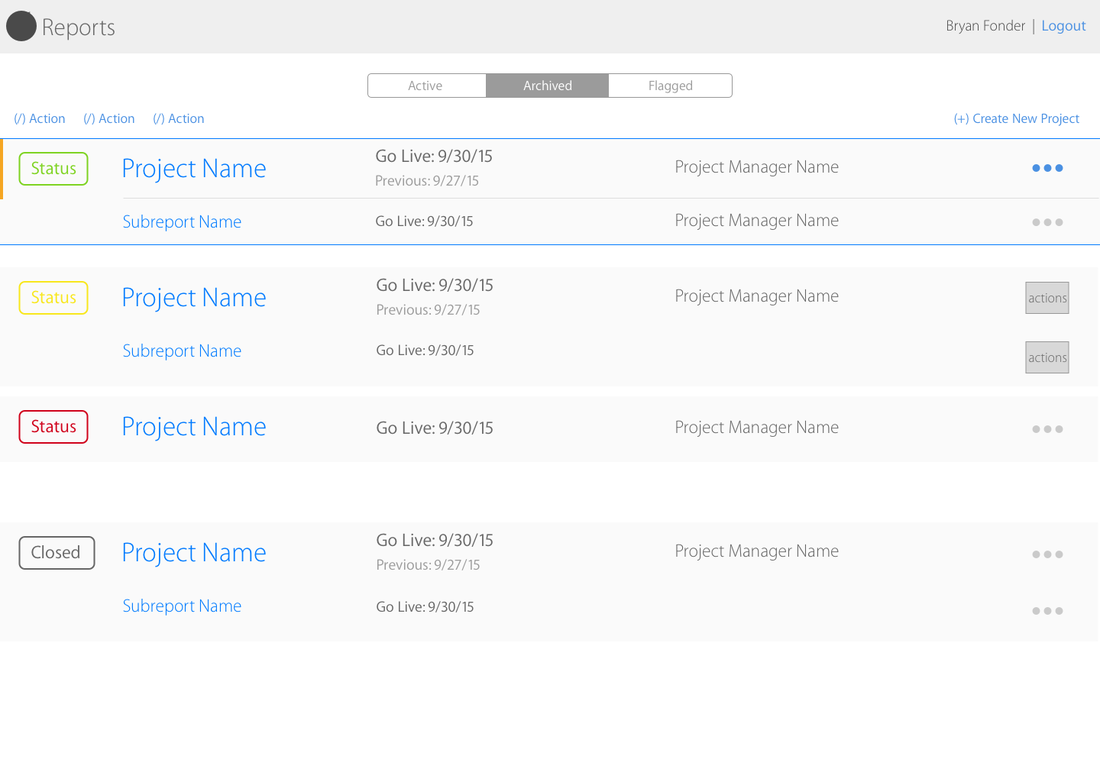Screen dimensions: 1100x782
Task: Click Project Manager Name in green Status project row
Action: [x=756, y=168]
